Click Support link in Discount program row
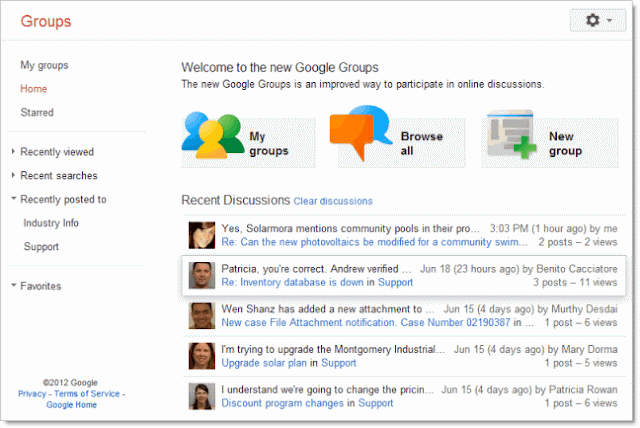 pos(376,403)
